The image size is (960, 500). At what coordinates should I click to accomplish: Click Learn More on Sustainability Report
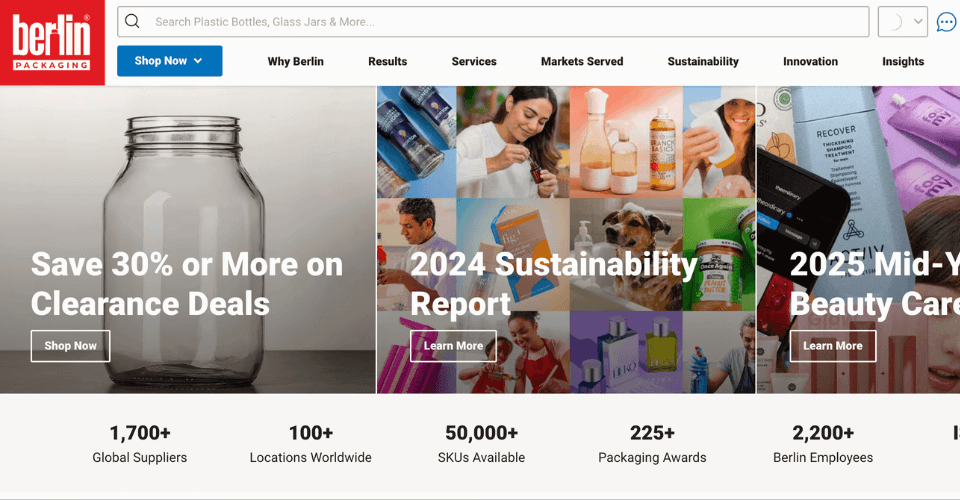click(x=453, y=346)
